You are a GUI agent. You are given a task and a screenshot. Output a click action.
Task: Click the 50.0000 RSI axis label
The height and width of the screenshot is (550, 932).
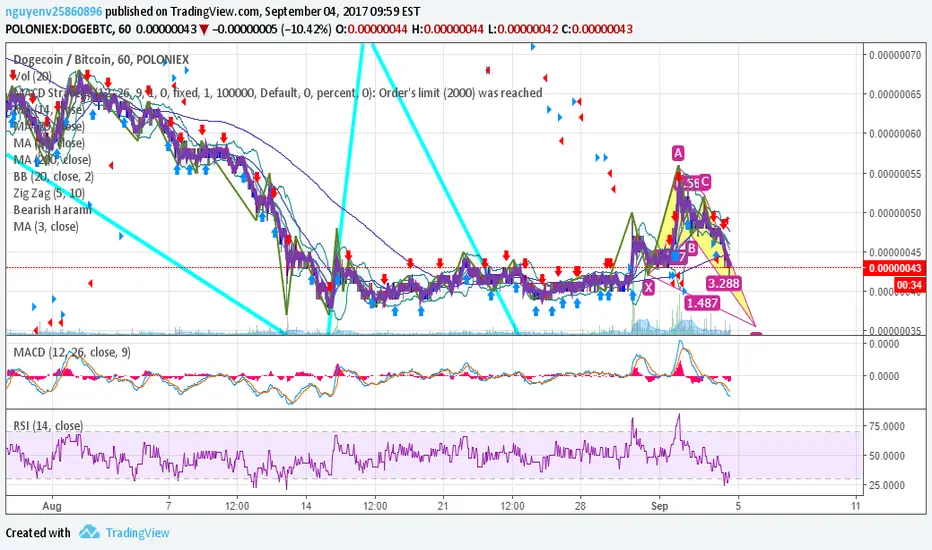click(887, 456)
